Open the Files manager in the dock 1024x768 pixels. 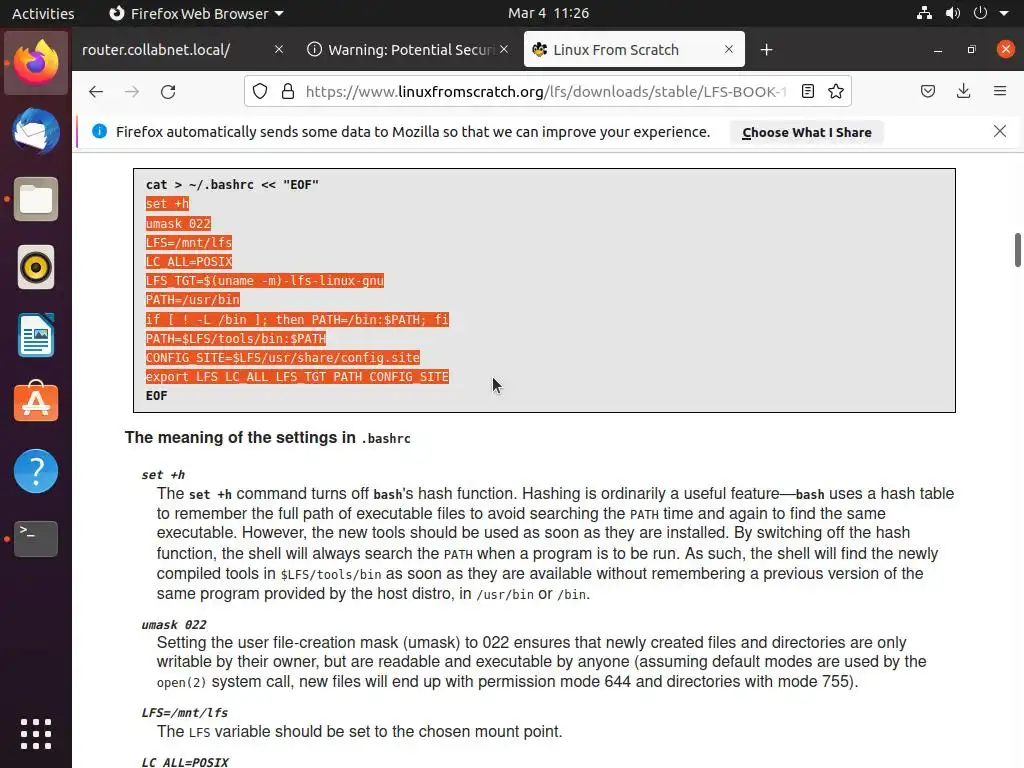coord(36,199)
